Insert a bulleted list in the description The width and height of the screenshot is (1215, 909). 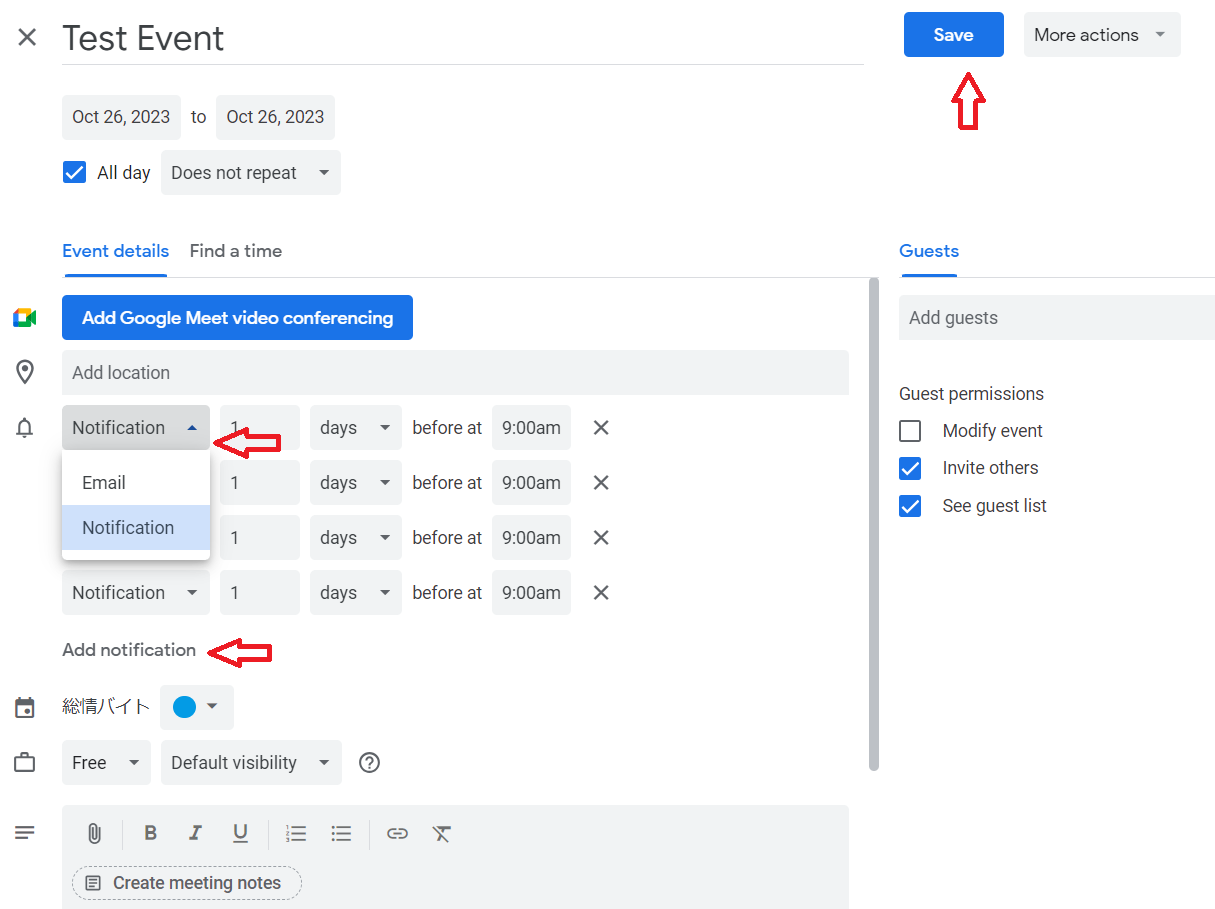(342, 833)
